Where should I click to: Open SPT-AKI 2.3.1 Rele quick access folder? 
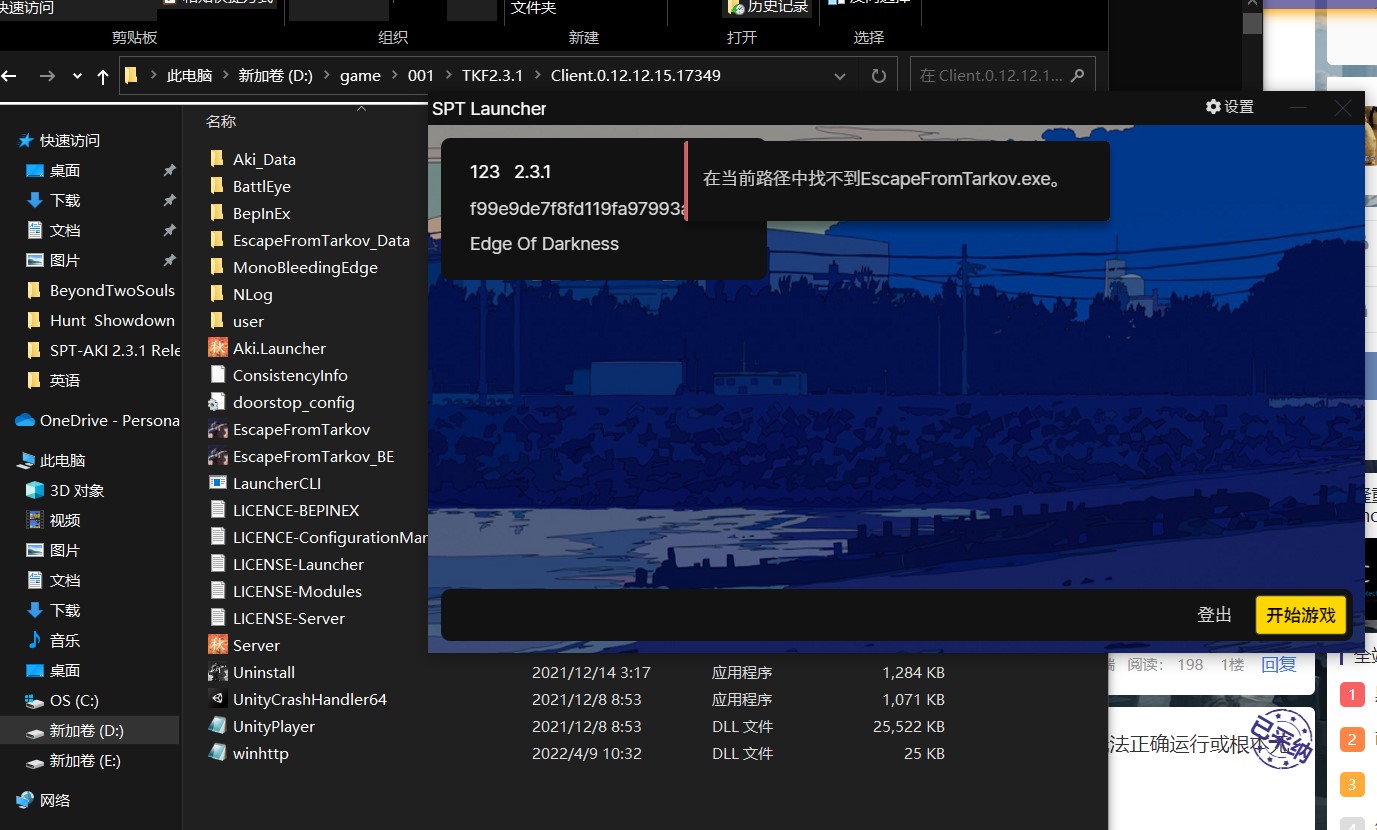[x=115, y=350]
